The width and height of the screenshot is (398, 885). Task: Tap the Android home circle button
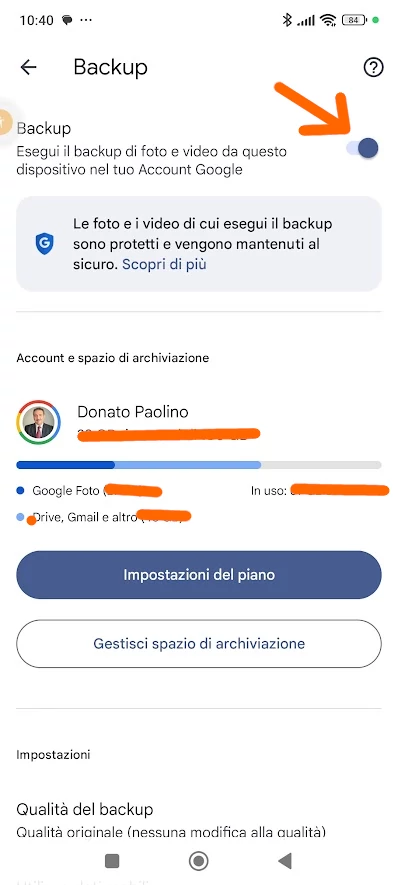click(x=199, y=861)
